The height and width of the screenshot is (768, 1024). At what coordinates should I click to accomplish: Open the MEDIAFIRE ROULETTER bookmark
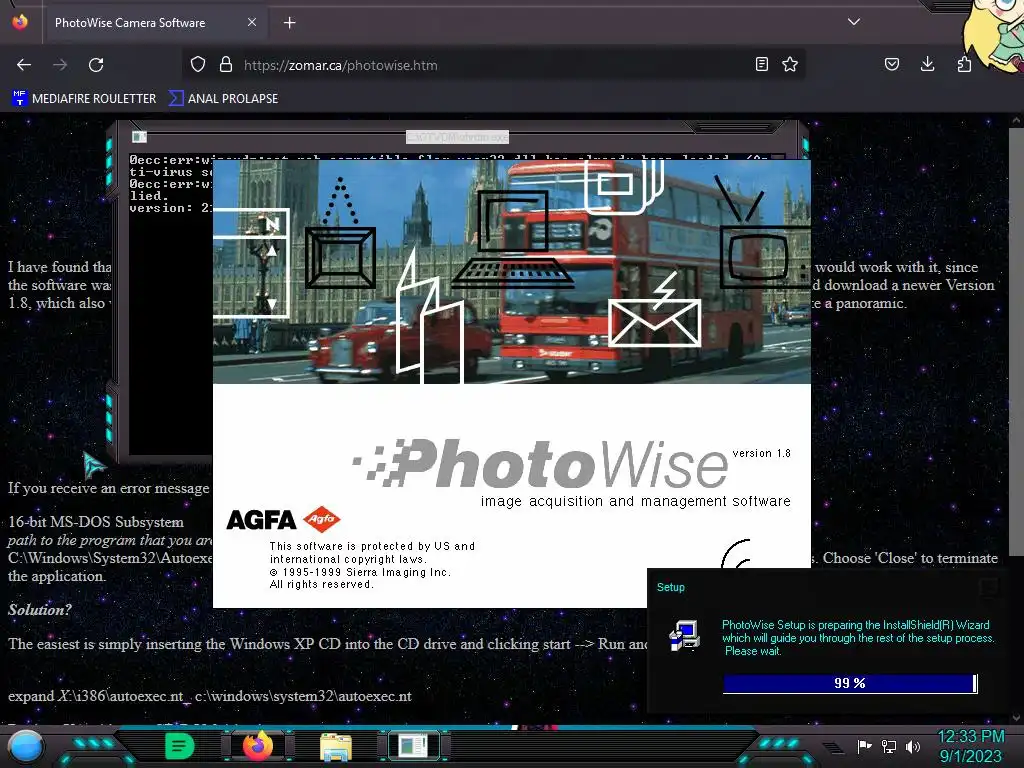click(x=84, y=99)
